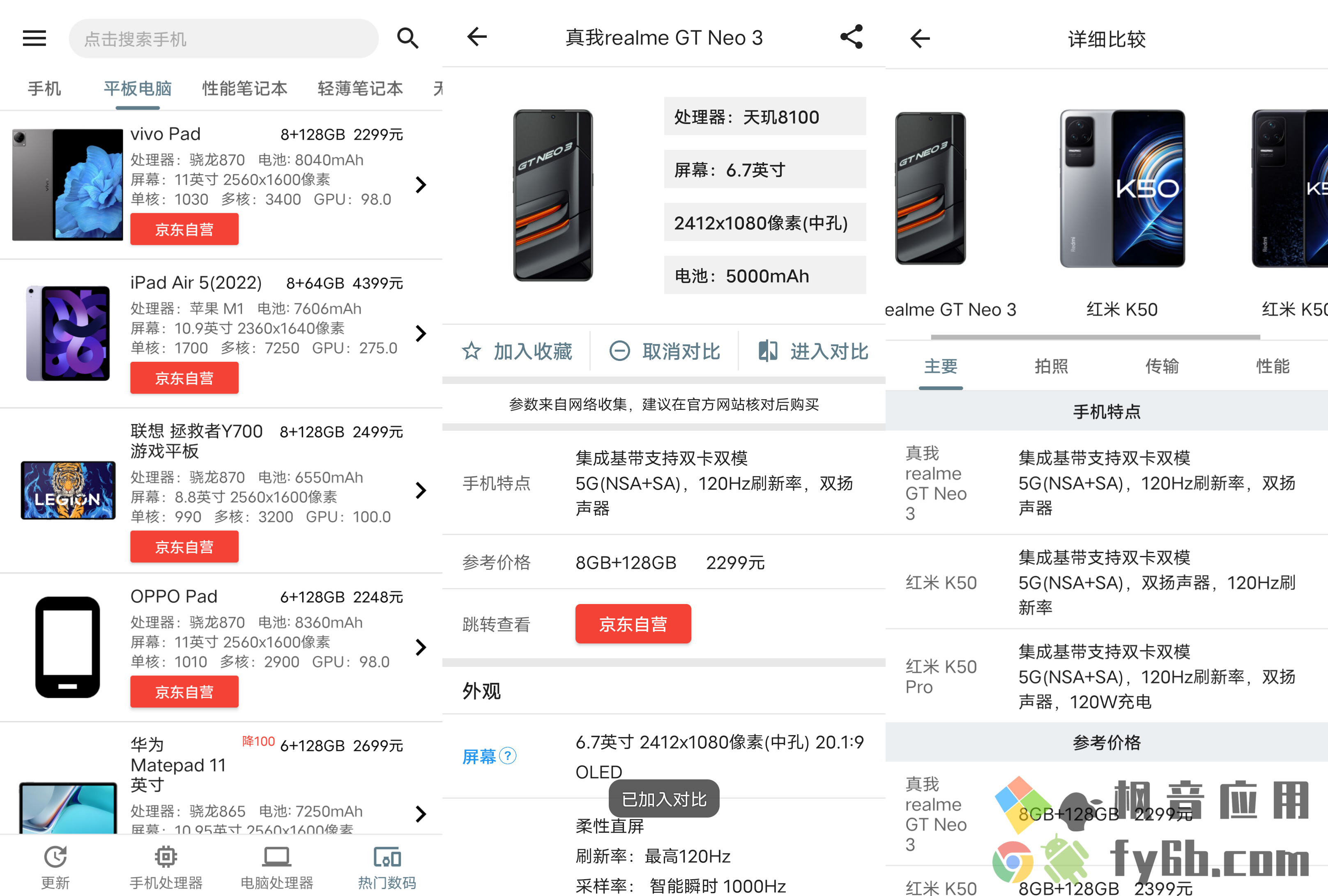Click the OPPO Pad placeholder image
1328x896 pixels.
click(x=67, y=647)
